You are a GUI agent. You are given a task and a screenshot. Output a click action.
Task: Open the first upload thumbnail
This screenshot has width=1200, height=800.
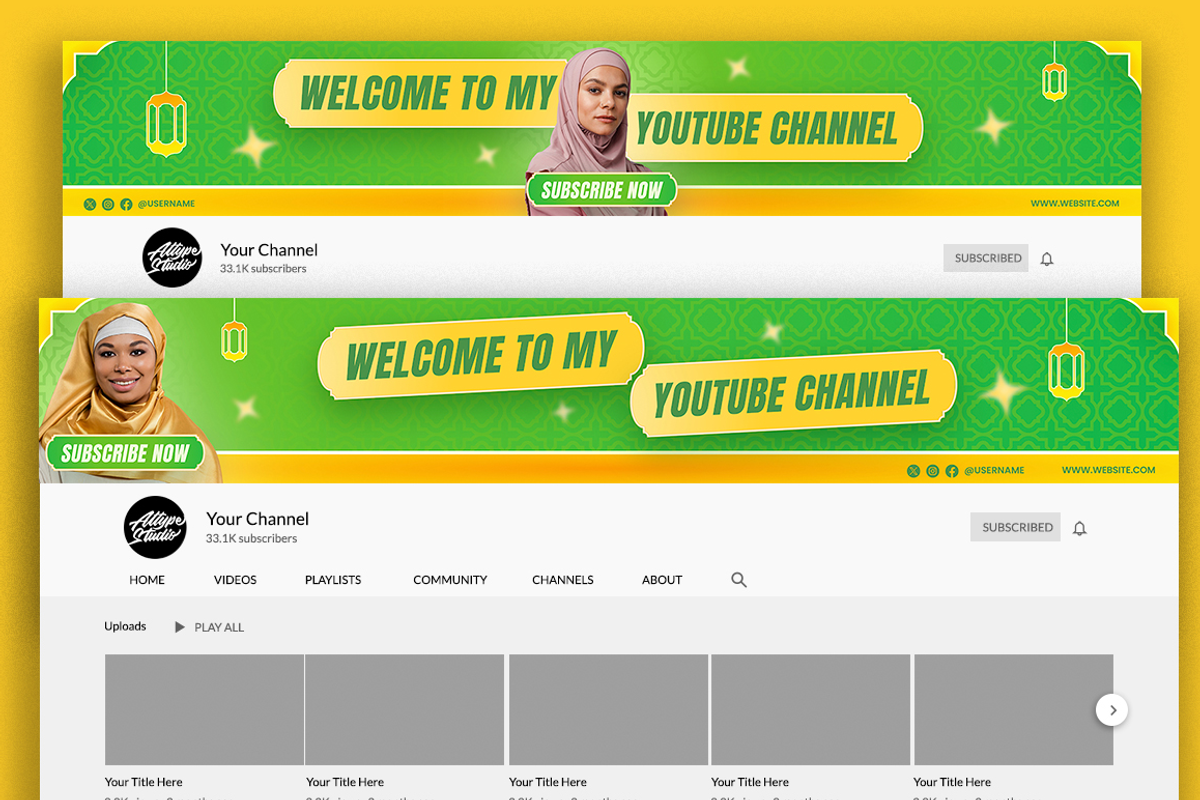(204, 710)
